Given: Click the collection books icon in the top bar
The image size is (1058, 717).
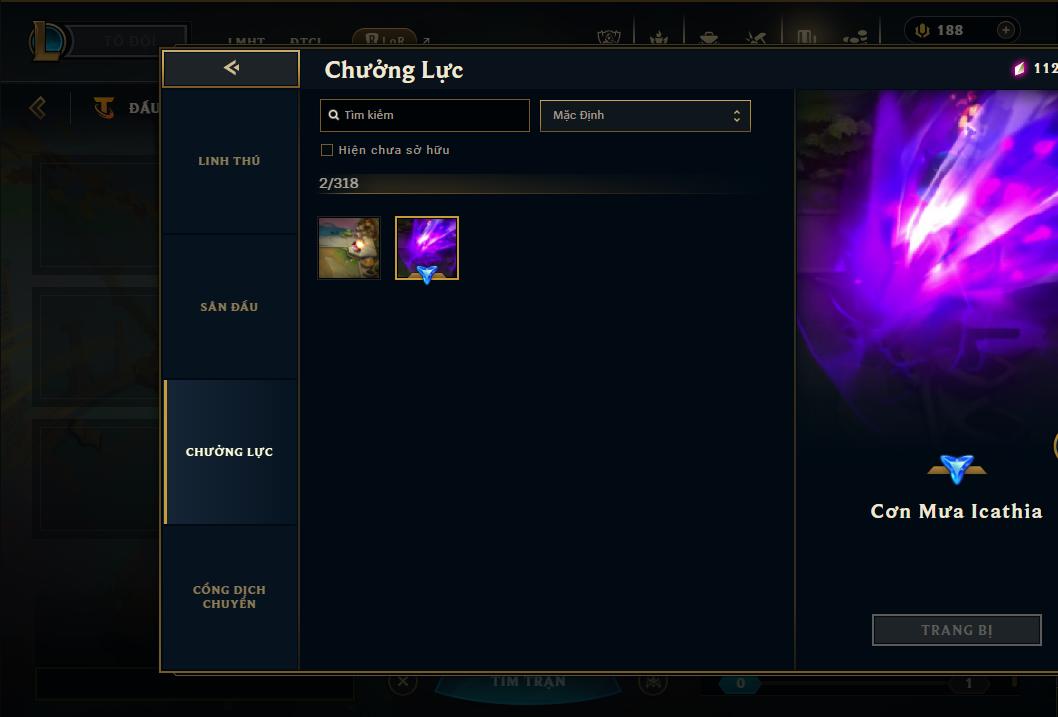Looking at the screenshot, I should pos(806,37).
